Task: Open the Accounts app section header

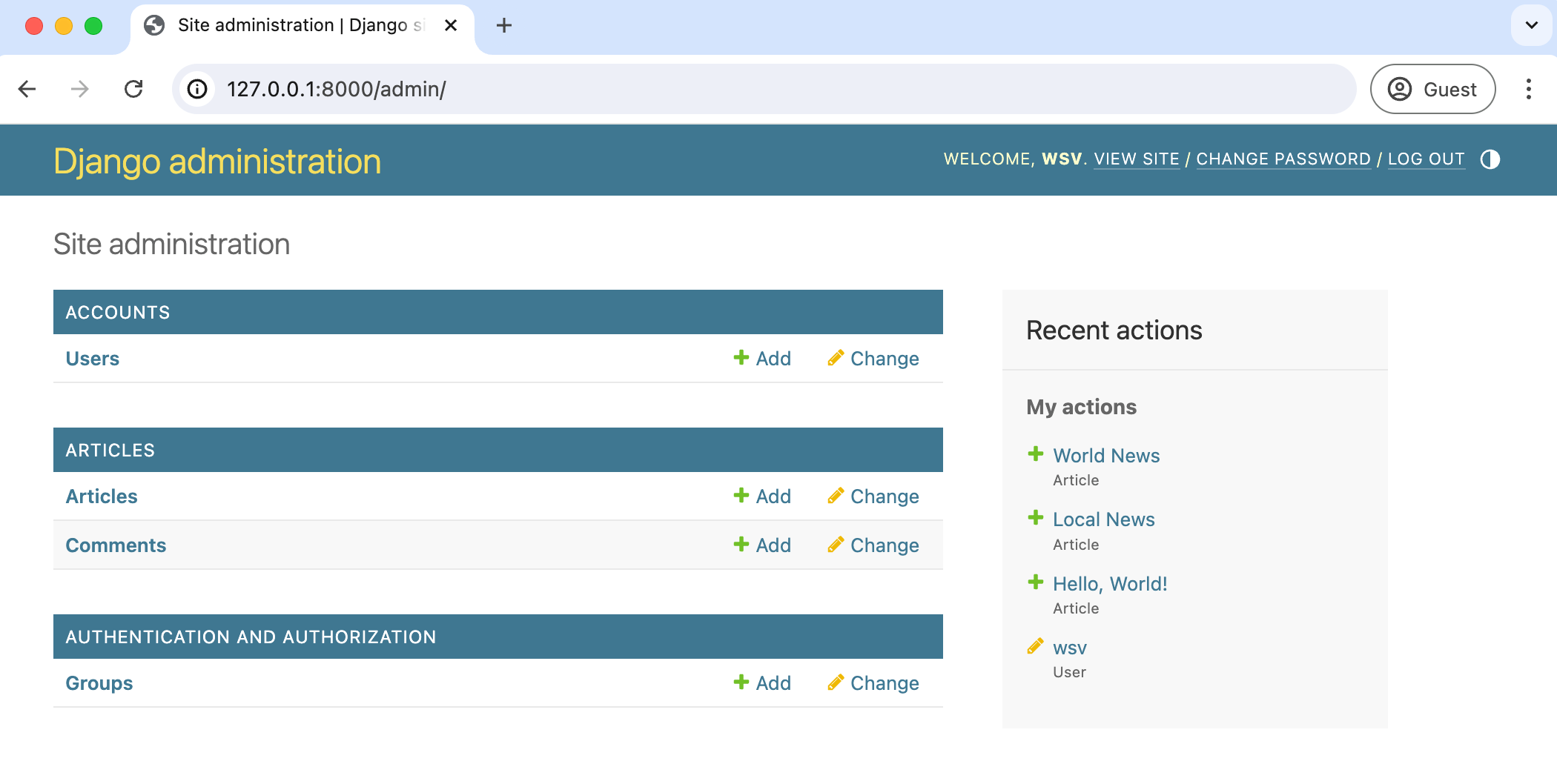Action: 118,313
